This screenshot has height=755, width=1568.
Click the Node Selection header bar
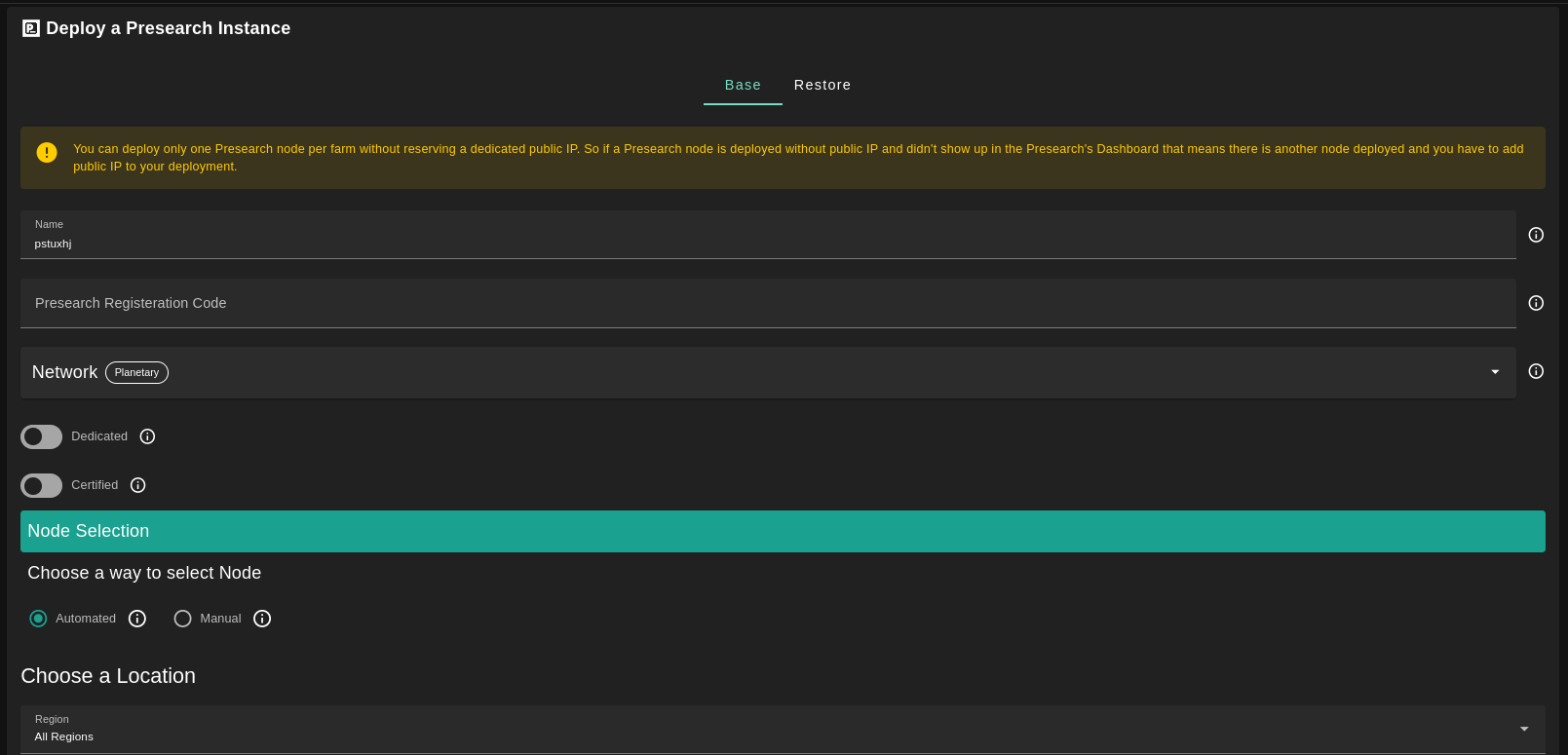782,531
